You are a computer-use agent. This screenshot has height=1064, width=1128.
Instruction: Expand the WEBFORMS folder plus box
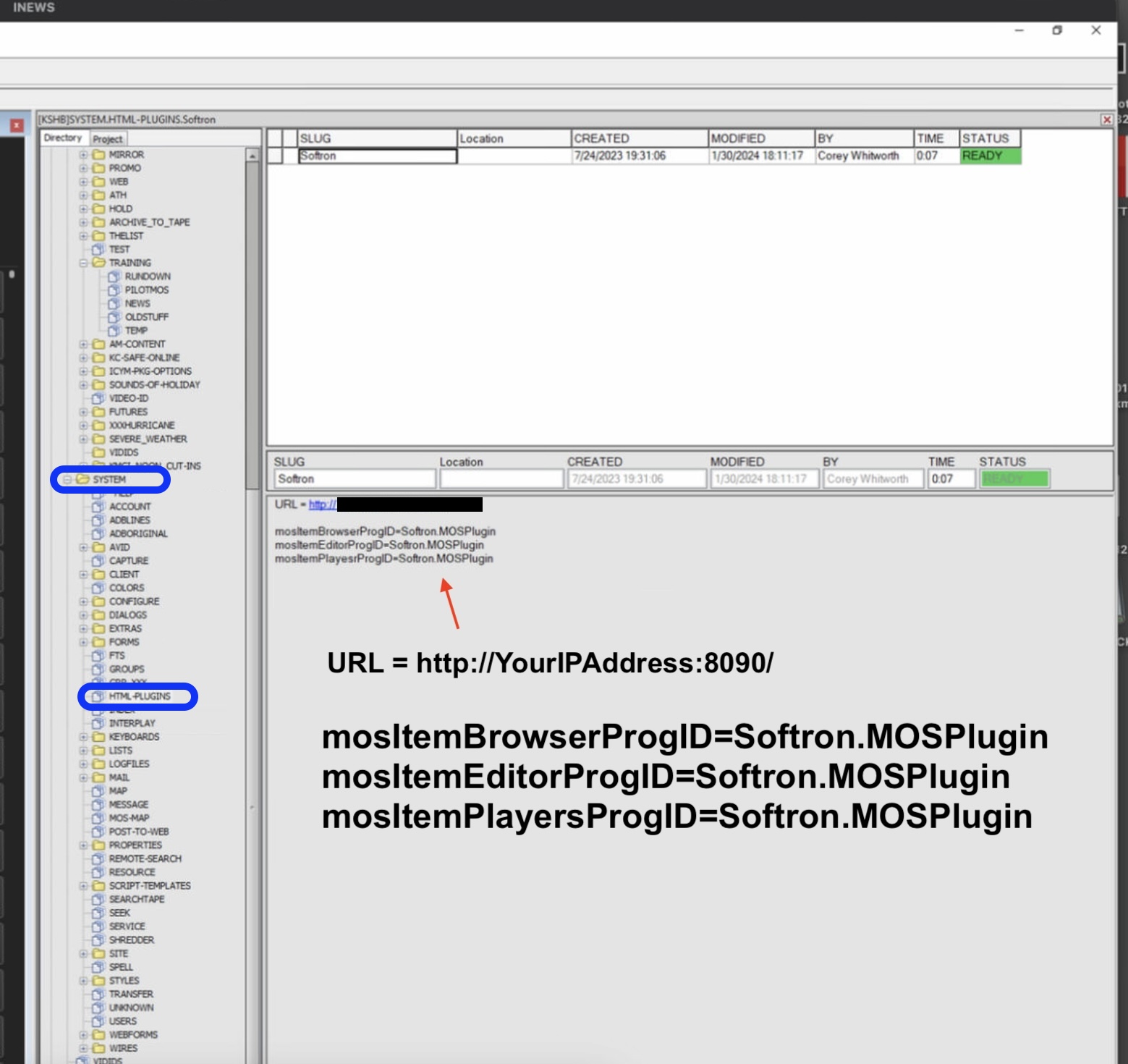click(x=83, y=1035)
